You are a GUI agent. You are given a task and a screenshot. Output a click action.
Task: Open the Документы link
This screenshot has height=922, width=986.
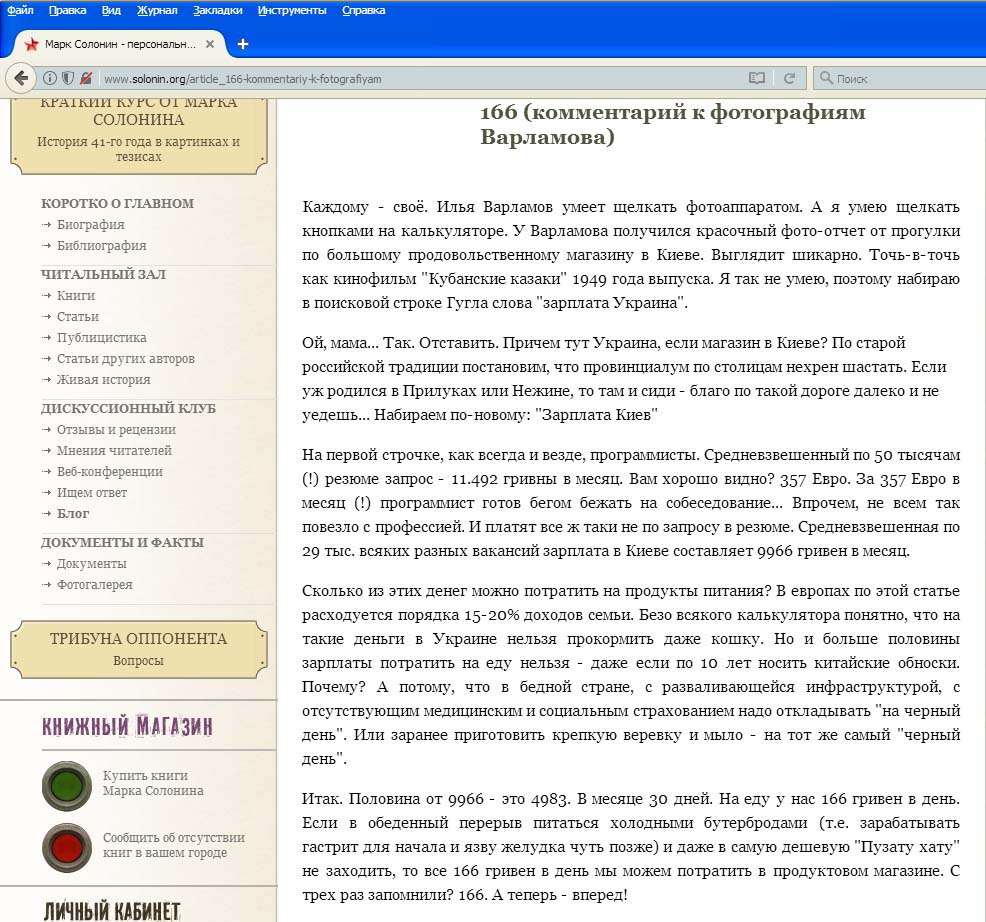(92, 564)
